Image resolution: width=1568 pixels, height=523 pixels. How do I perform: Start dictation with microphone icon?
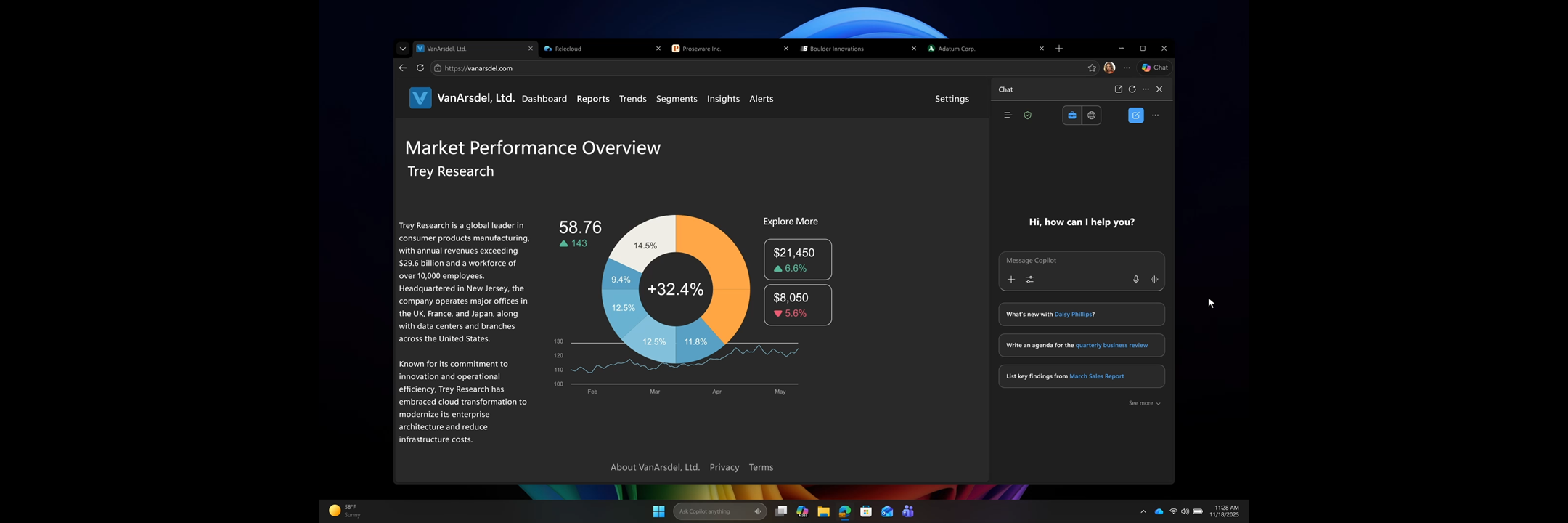[x=1136, y=280]
